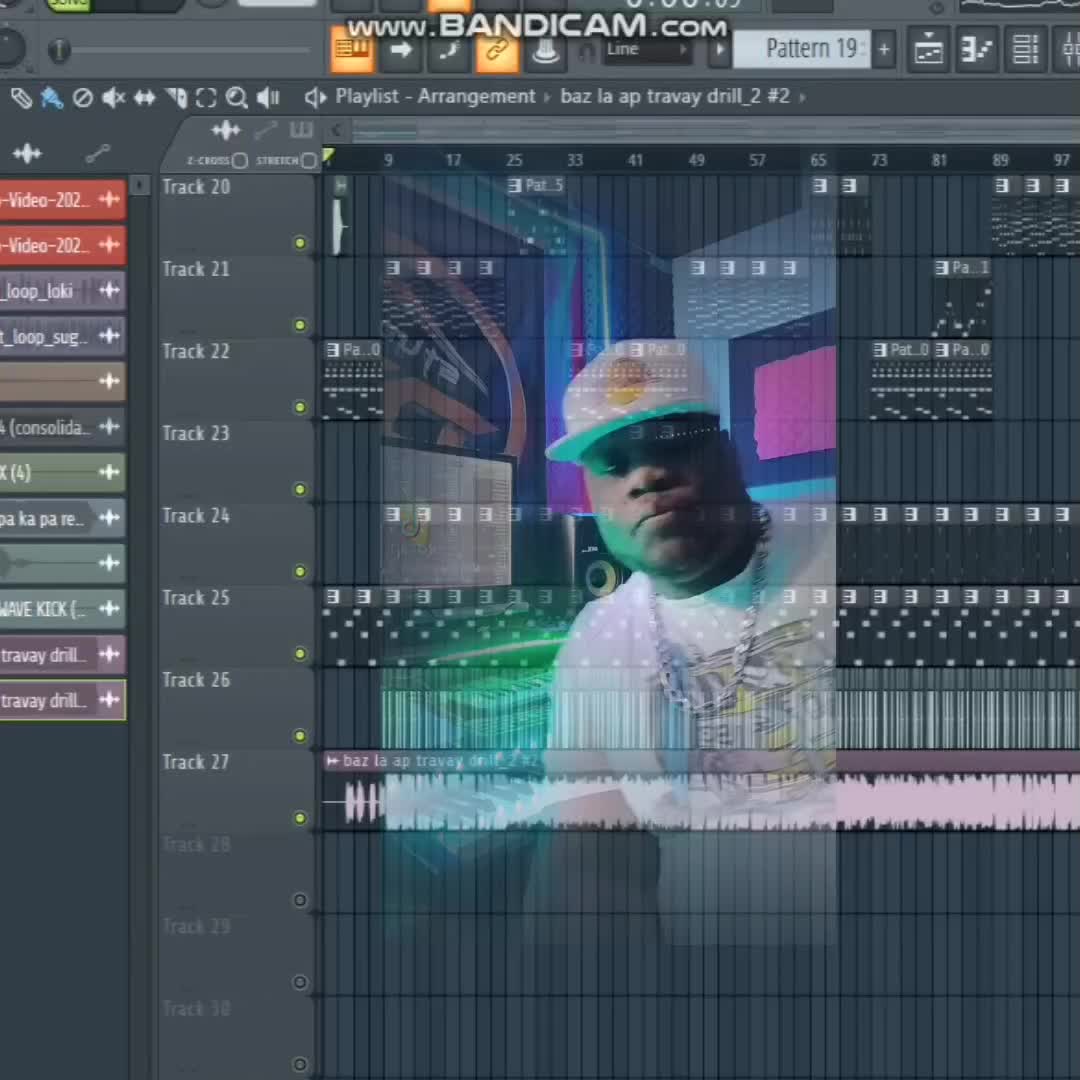1080x1080 pixels.
Task: Enable the STRETCH checkbox
Action: pos(309,161)
